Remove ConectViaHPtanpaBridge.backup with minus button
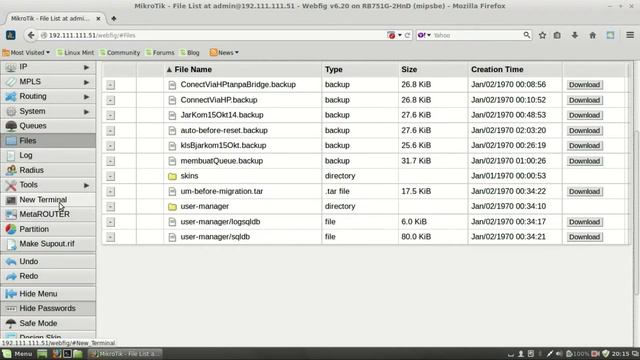This screenshot has height=360, width=640. click(110, 85)
